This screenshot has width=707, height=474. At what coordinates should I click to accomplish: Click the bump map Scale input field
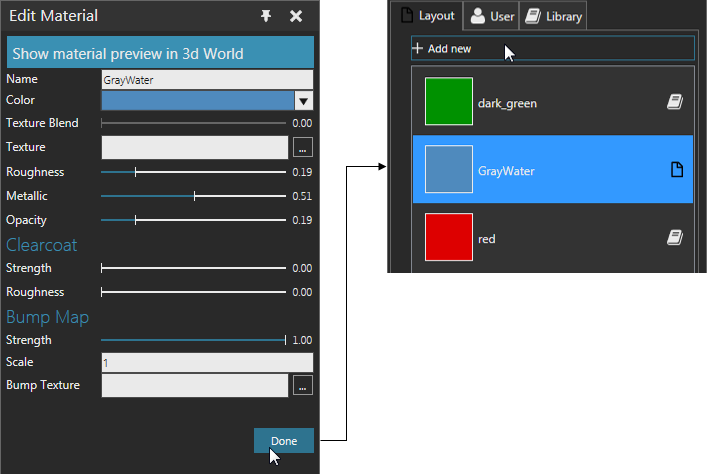coord(207,362)
